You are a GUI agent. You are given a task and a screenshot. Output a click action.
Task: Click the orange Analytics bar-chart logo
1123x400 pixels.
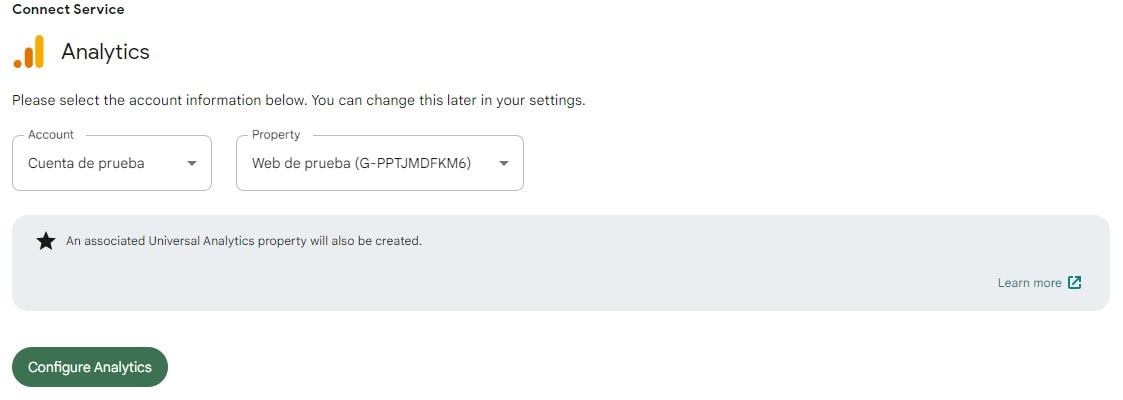(29, 52)
